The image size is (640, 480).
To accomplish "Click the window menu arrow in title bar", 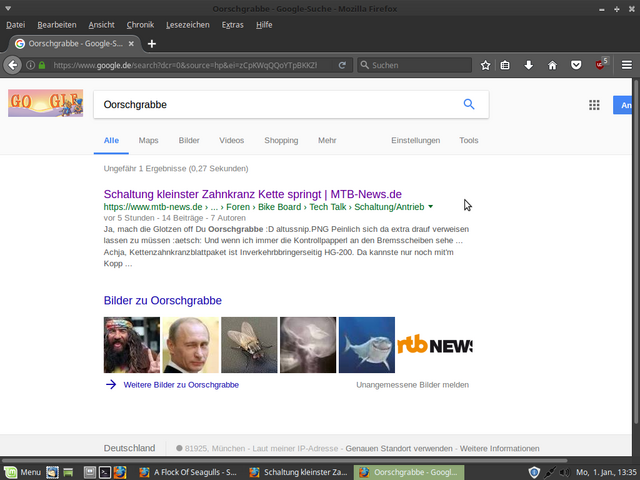I will click(x=8, y=8).
